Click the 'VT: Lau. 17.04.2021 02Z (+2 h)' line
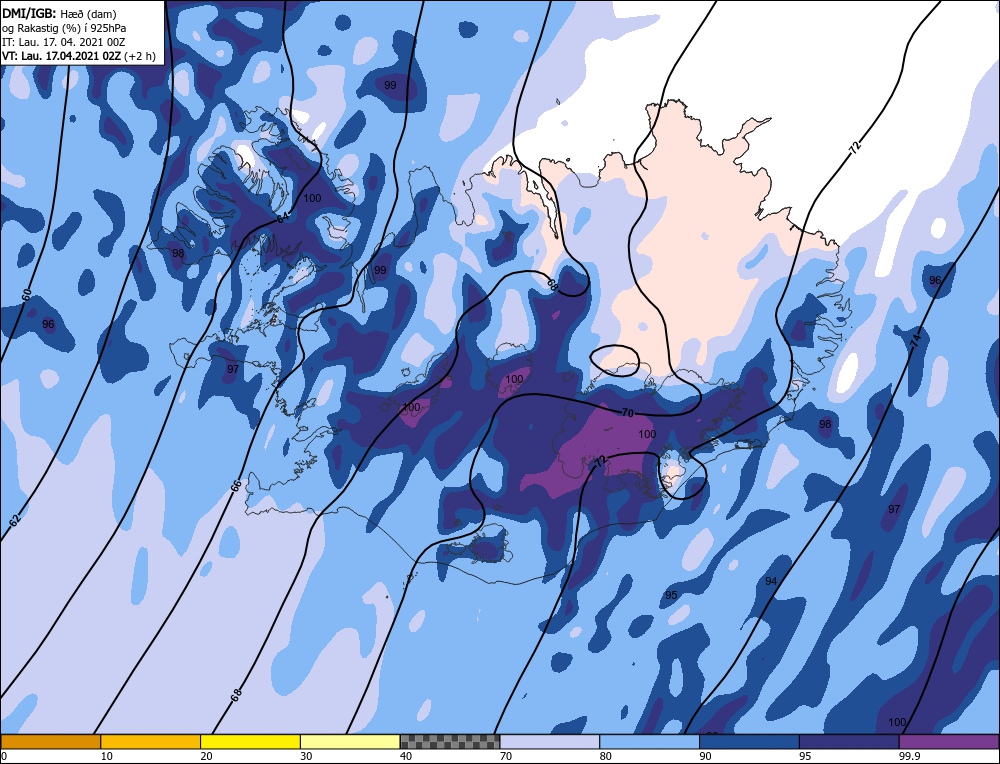Screen dimensions: 1000x764 pyautogui.click(x=78, y=55)
